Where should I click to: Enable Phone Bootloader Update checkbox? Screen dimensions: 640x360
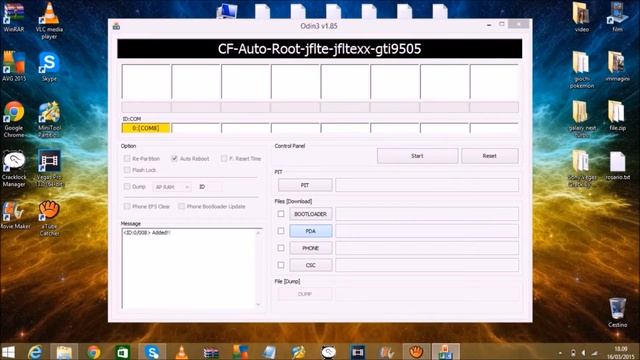[x=181, y=207]
